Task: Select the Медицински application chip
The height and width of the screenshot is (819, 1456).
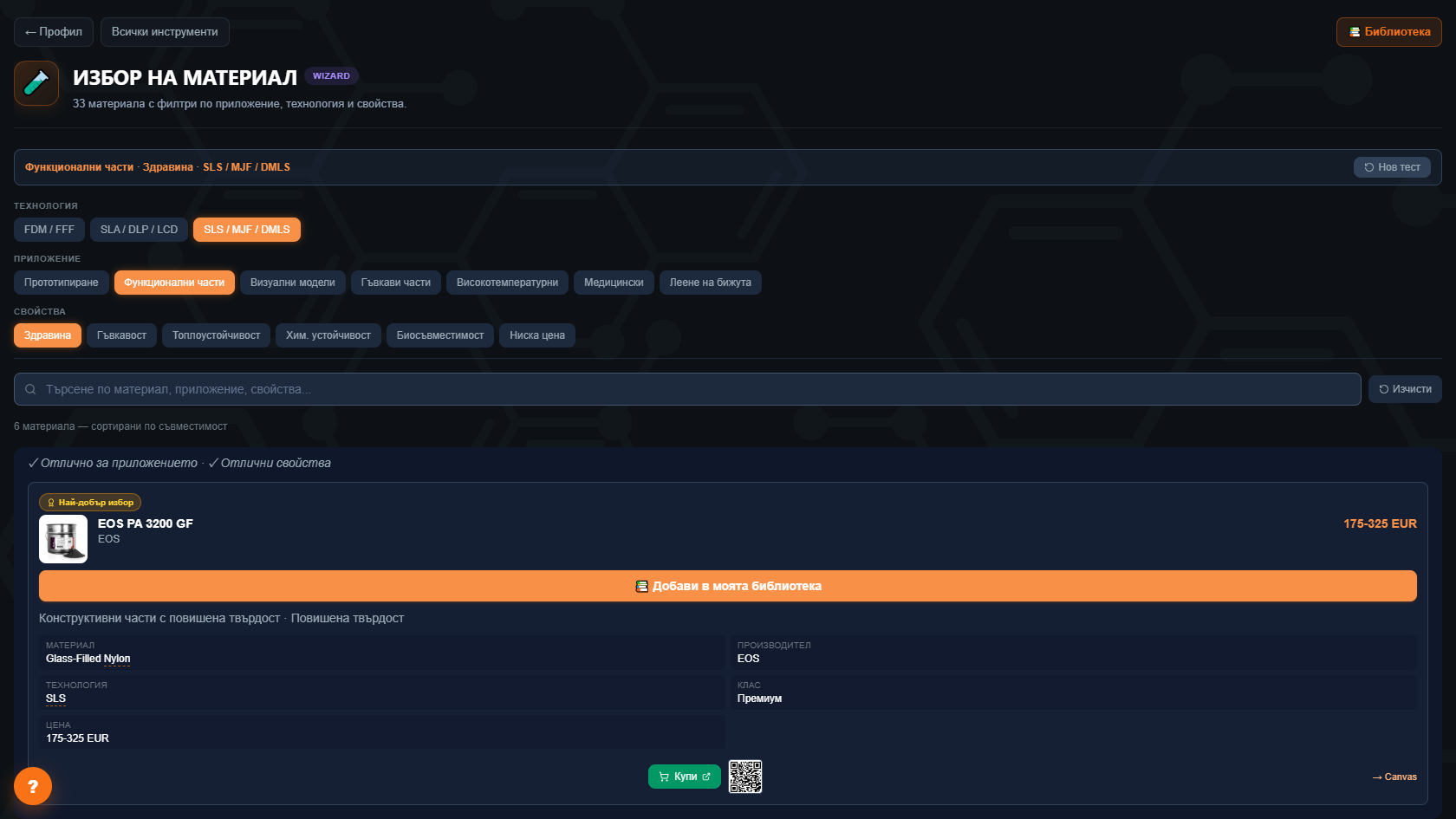Action: tap(614, 283)
